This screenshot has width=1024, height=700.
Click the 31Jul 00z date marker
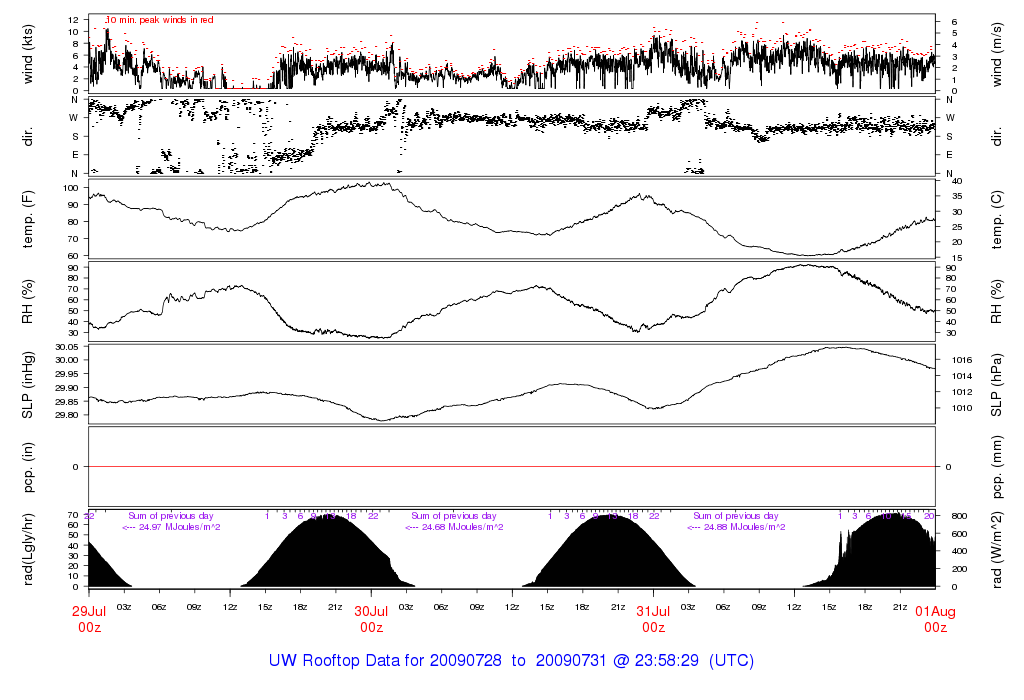(653, 618)
